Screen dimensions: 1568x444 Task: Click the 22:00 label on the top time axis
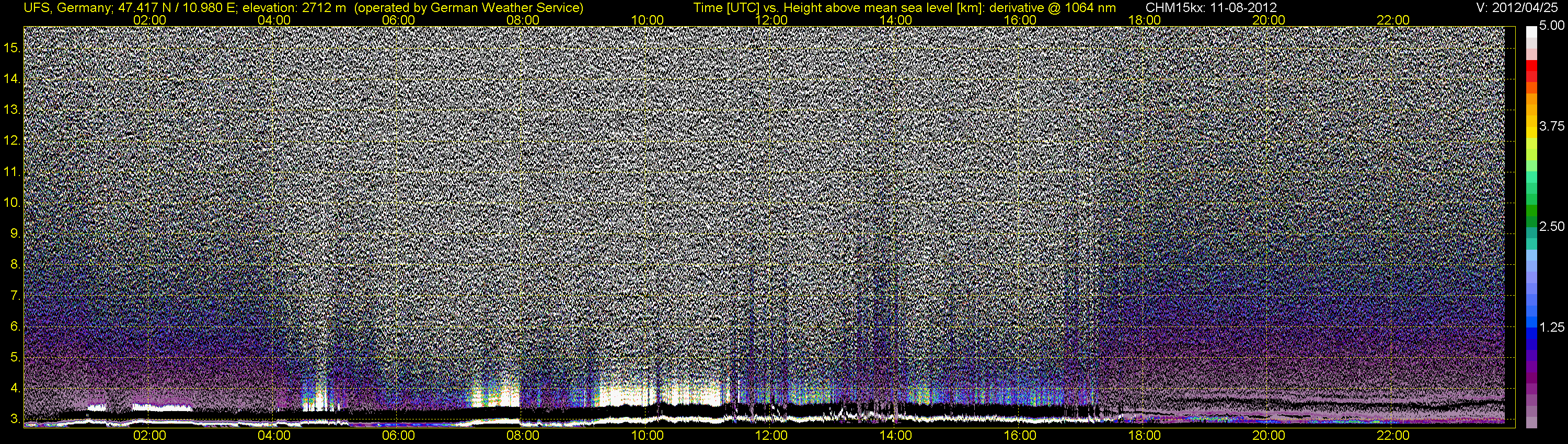tap(1393, 20)
